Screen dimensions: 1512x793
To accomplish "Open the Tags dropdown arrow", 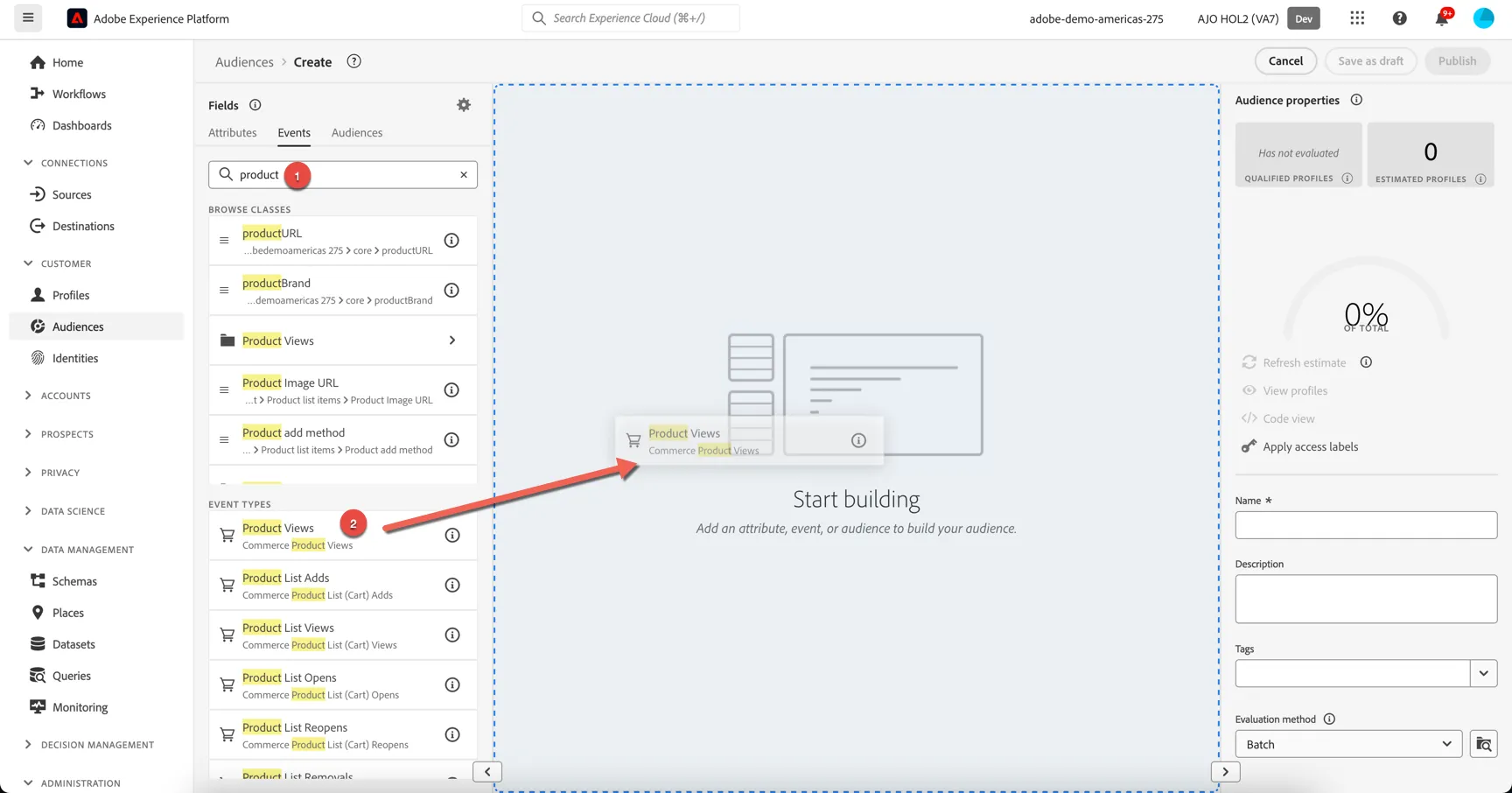I will 1484,673.
